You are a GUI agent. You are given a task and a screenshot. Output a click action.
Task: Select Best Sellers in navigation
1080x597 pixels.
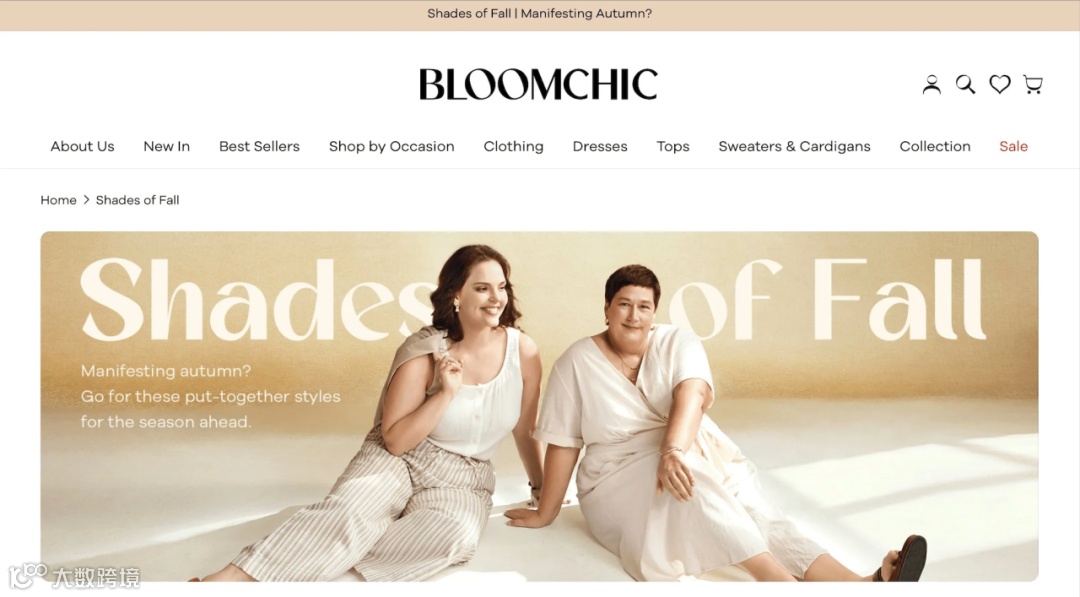[x=259, y=146]
